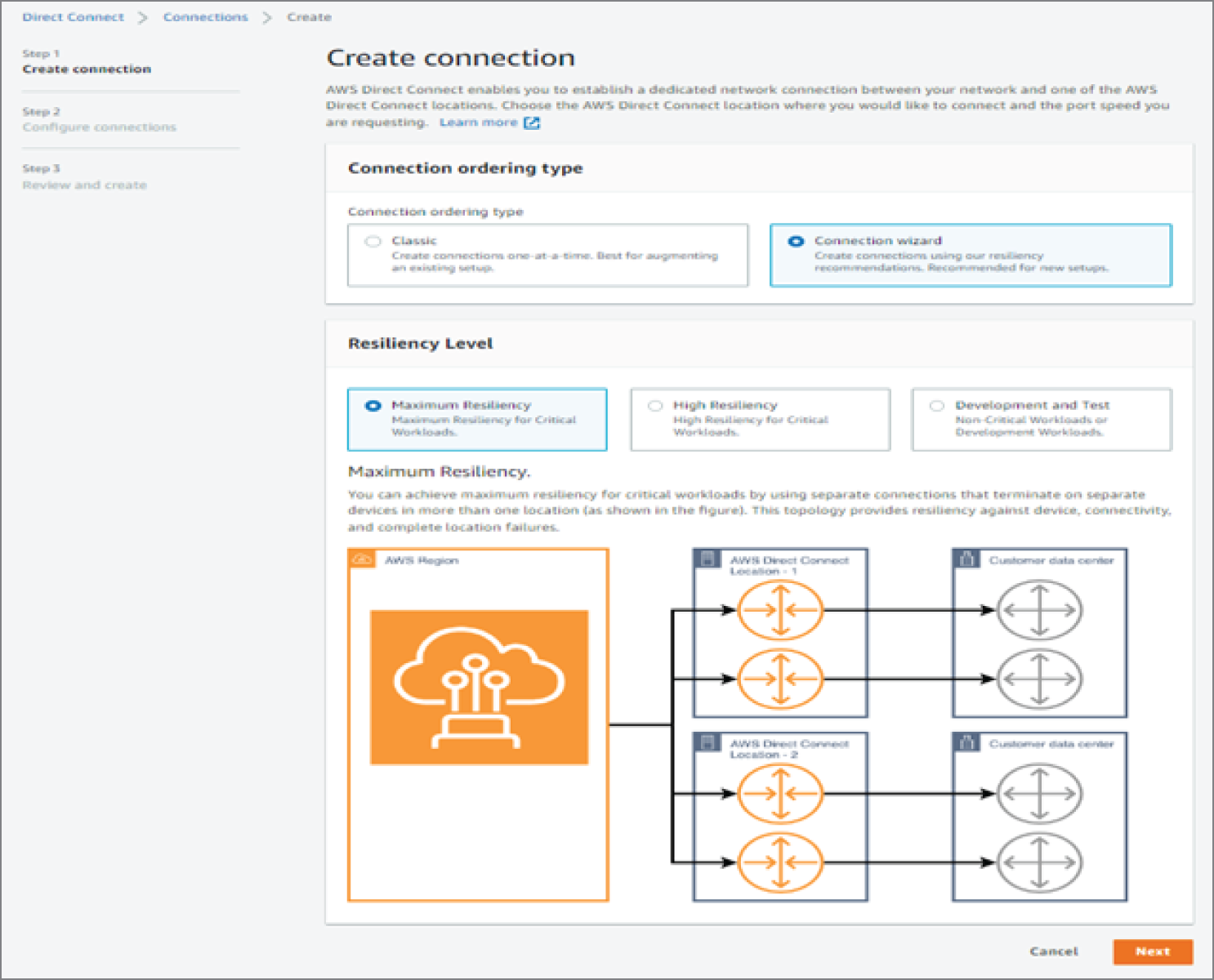
Task: Select Step 2 Configure connections in sidebar
Action: point(99,119)
